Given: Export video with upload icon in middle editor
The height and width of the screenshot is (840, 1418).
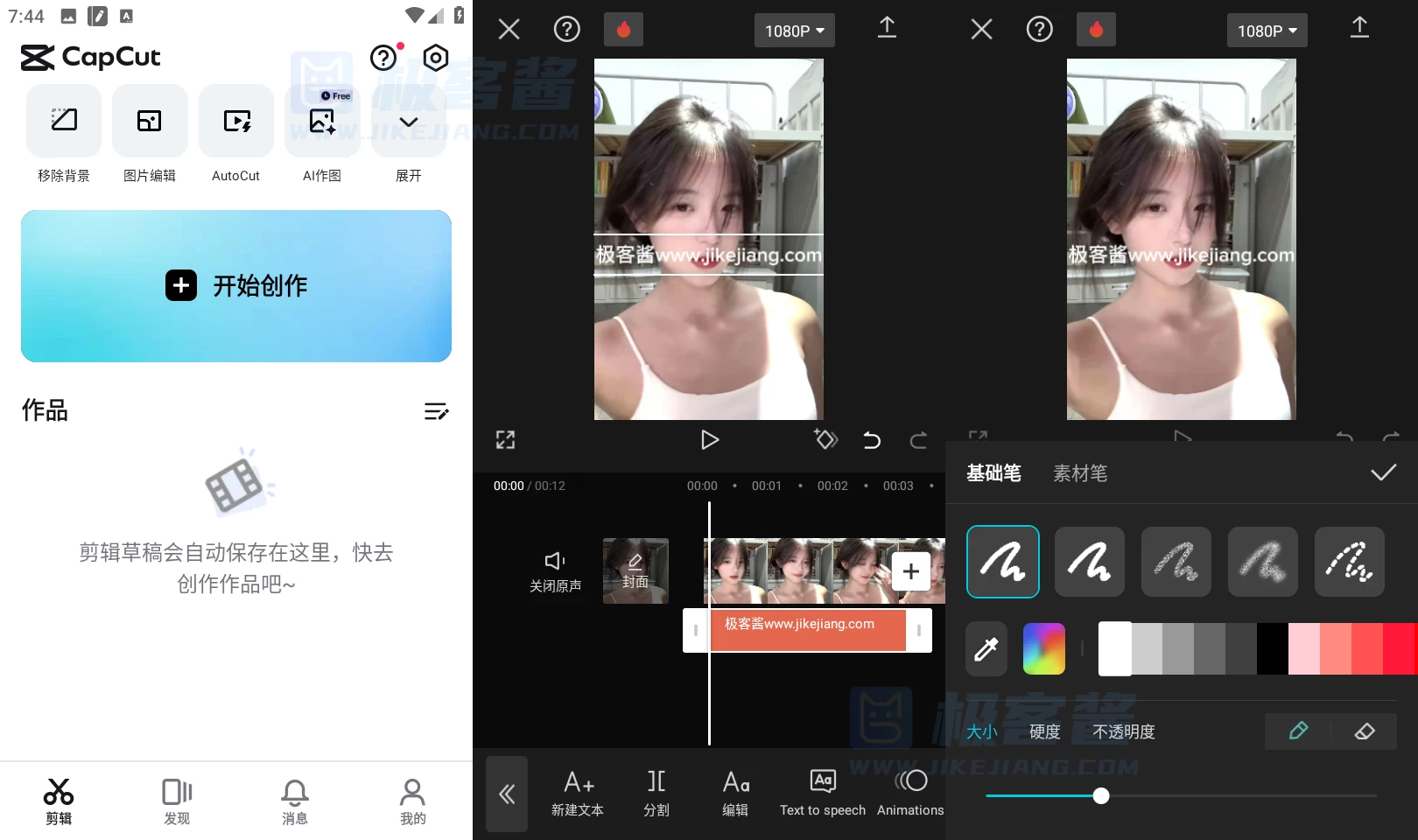Looking at the screenshot, I should click(887, 28).
